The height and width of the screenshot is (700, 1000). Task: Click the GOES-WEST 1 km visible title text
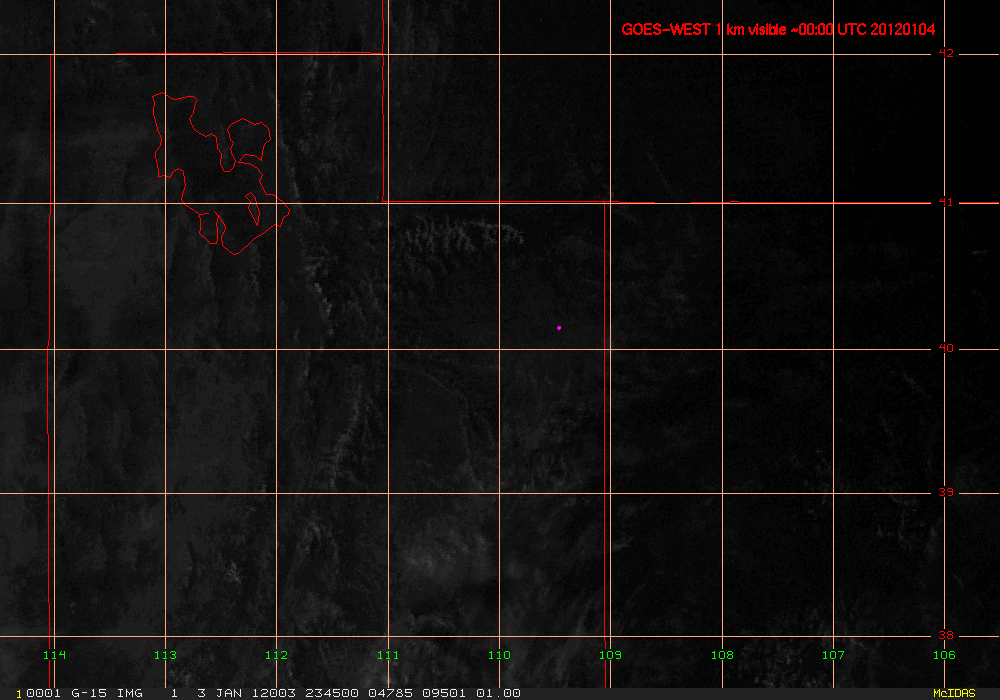778,29
